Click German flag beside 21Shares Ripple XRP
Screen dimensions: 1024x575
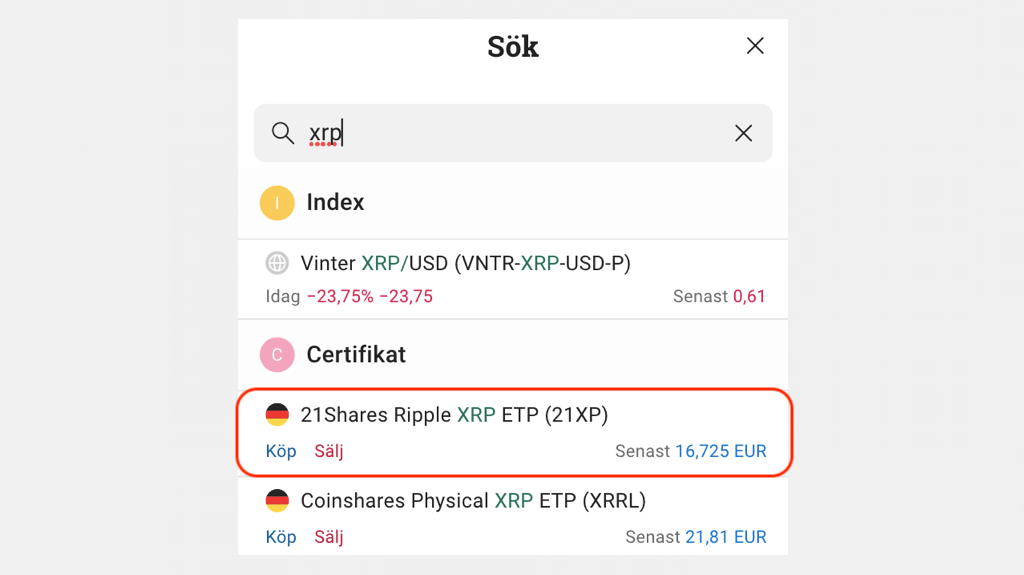pos(277,414)
